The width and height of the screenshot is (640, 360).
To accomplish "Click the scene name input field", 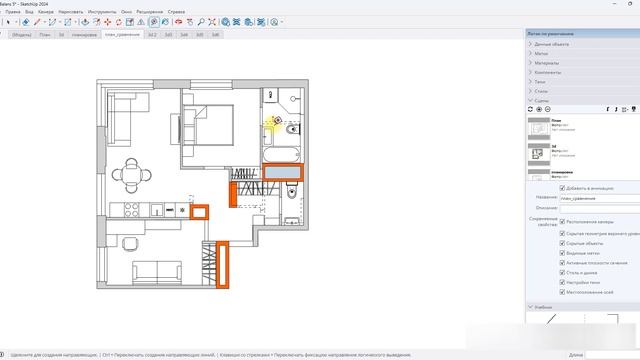I will point(599,198).
